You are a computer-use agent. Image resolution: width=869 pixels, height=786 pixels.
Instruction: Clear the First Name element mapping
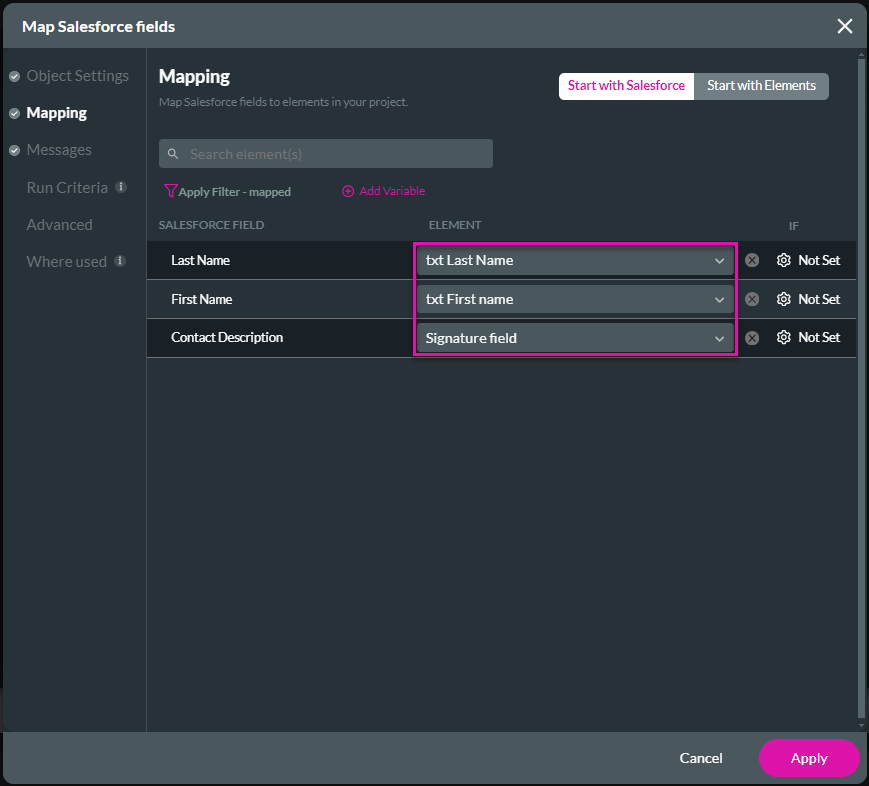751,299
